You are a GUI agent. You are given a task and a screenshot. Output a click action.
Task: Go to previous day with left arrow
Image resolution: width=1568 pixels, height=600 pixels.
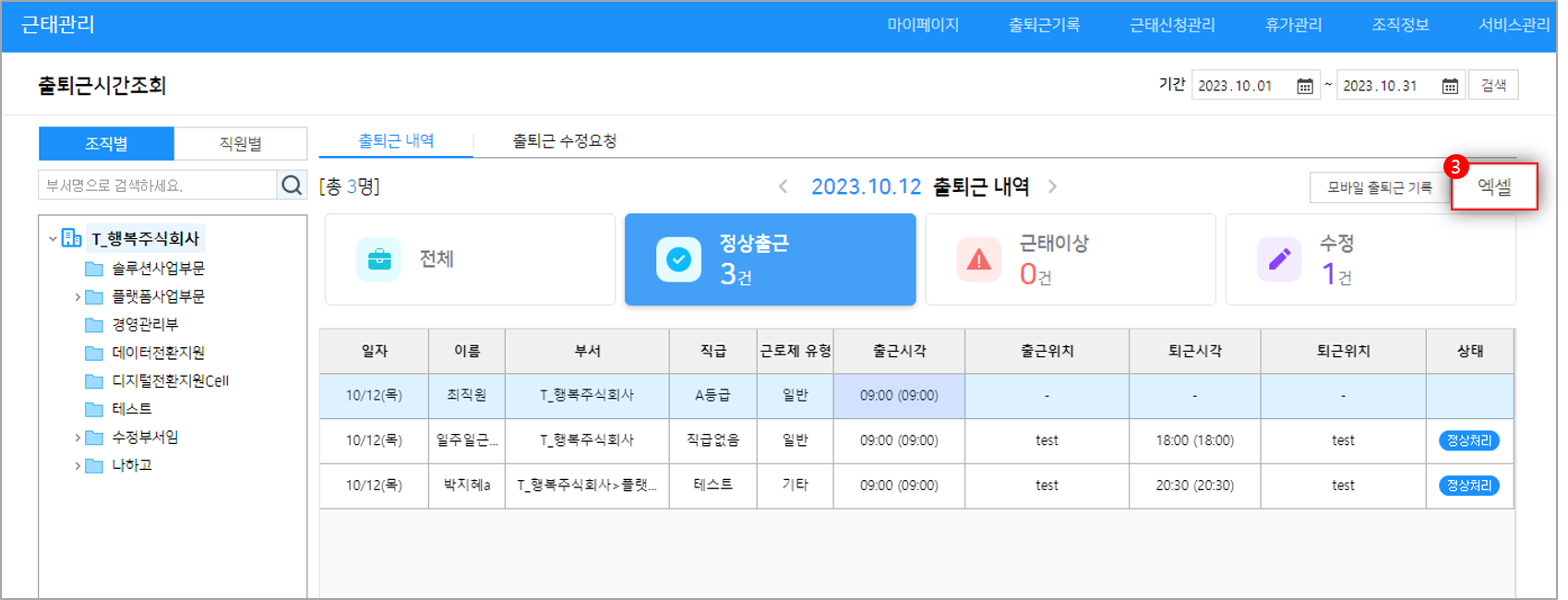tap(783, 186)
